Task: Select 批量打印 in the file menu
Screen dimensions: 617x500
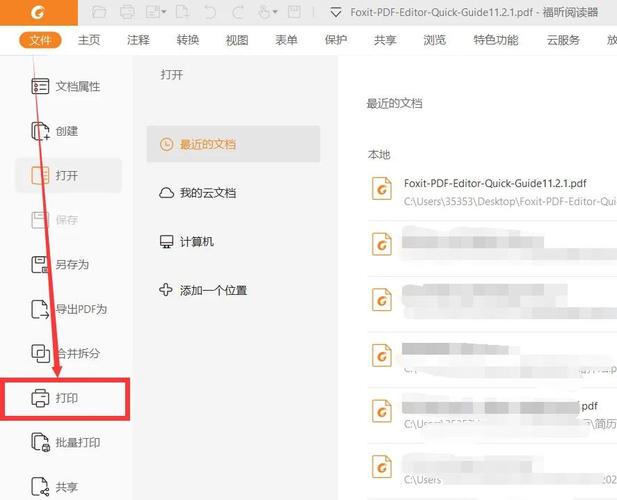Action: 67,442
